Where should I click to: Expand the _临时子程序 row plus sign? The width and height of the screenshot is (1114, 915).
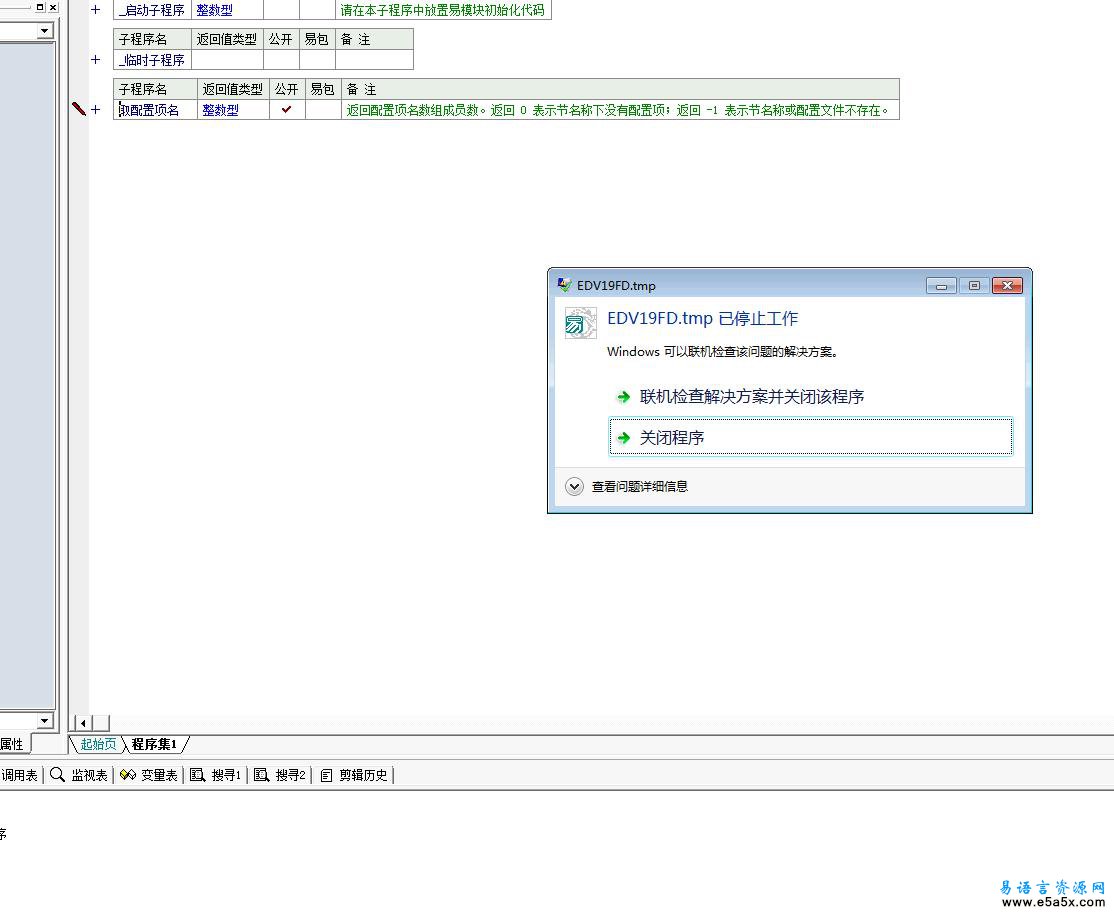pyautogui.click(x=95, y=60)
